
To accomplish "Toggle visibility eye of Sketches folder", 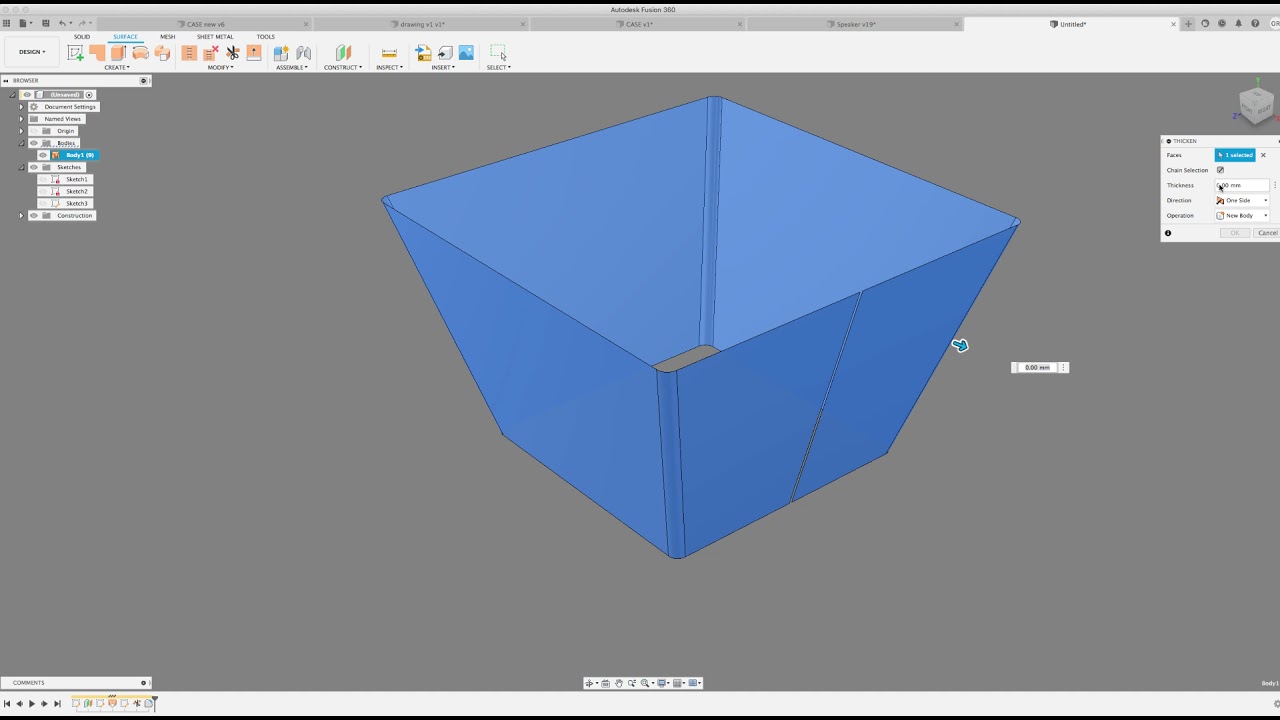I will pyautogui.click(x=33, y=167).
